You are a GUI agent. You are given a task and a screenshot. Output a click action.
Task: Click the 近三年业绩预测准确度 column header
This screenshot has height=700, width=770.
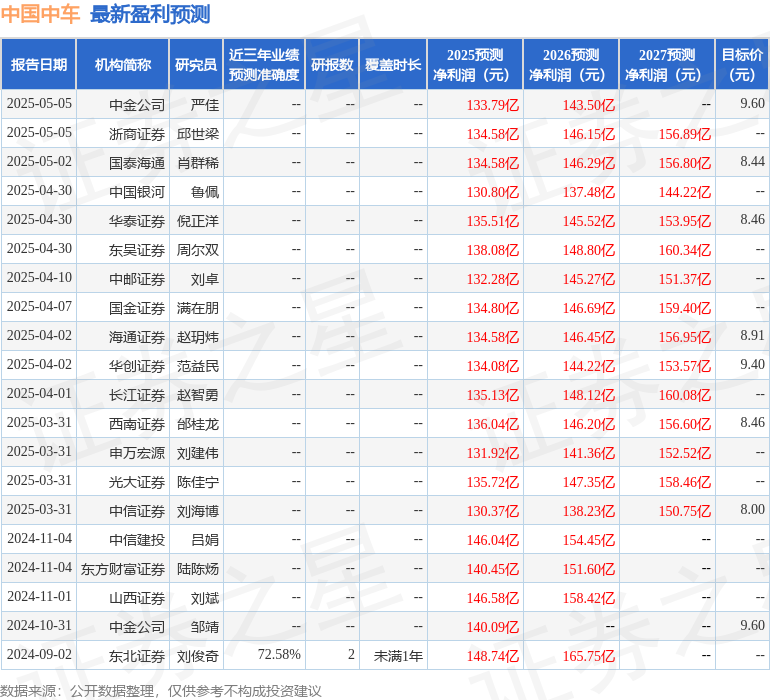coord(264,64)
